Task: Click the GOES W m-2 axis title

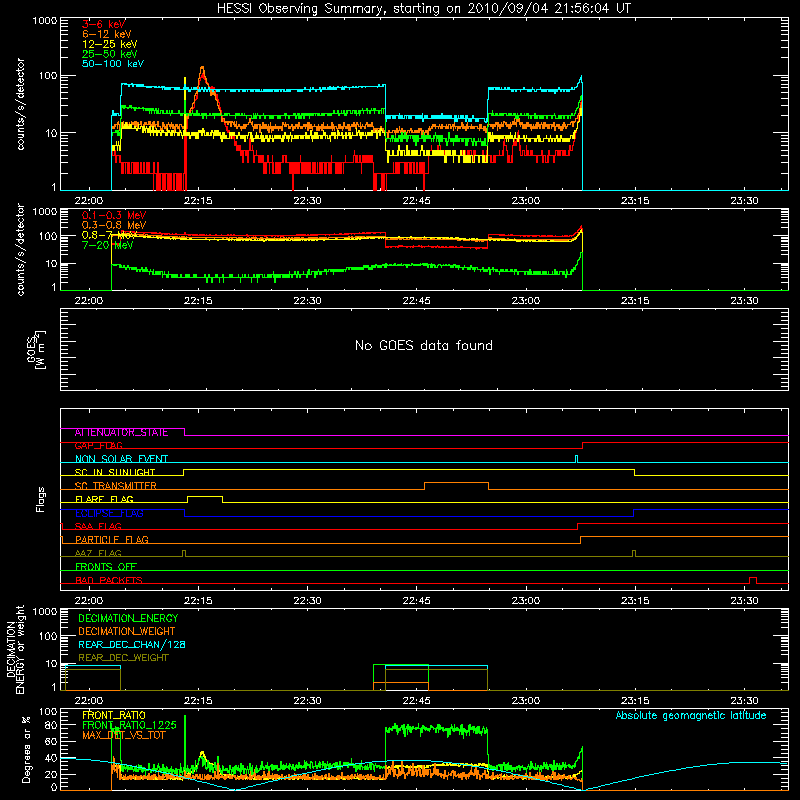Action: pyautogui.click(x=36, y=349)
